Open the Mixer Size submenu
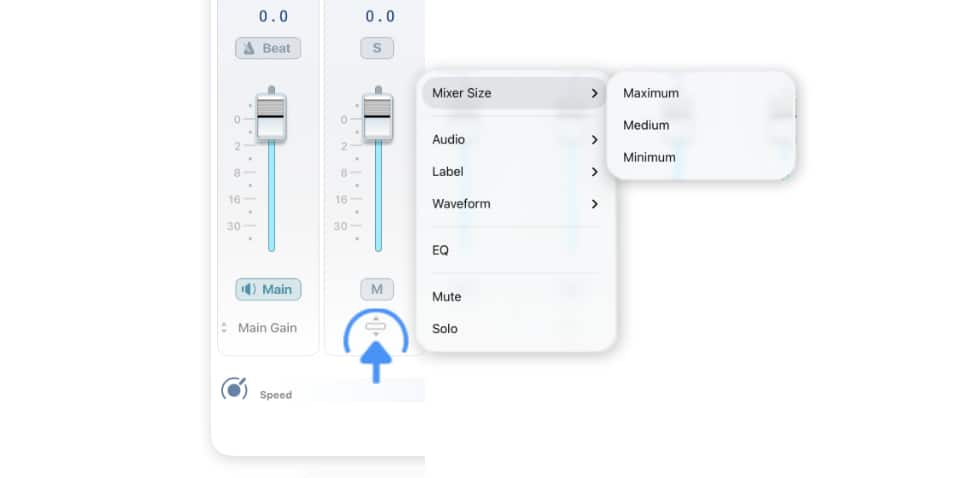The image size is (963, 478). point(515,93)
